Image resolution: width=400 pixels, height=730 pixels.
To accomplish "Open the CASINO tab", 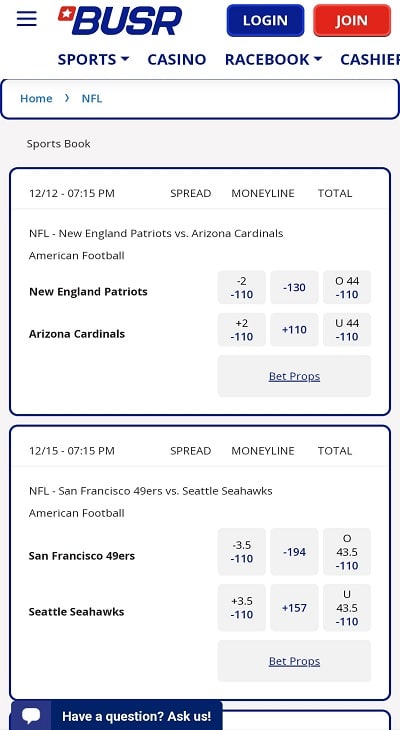I will [176, 60].
